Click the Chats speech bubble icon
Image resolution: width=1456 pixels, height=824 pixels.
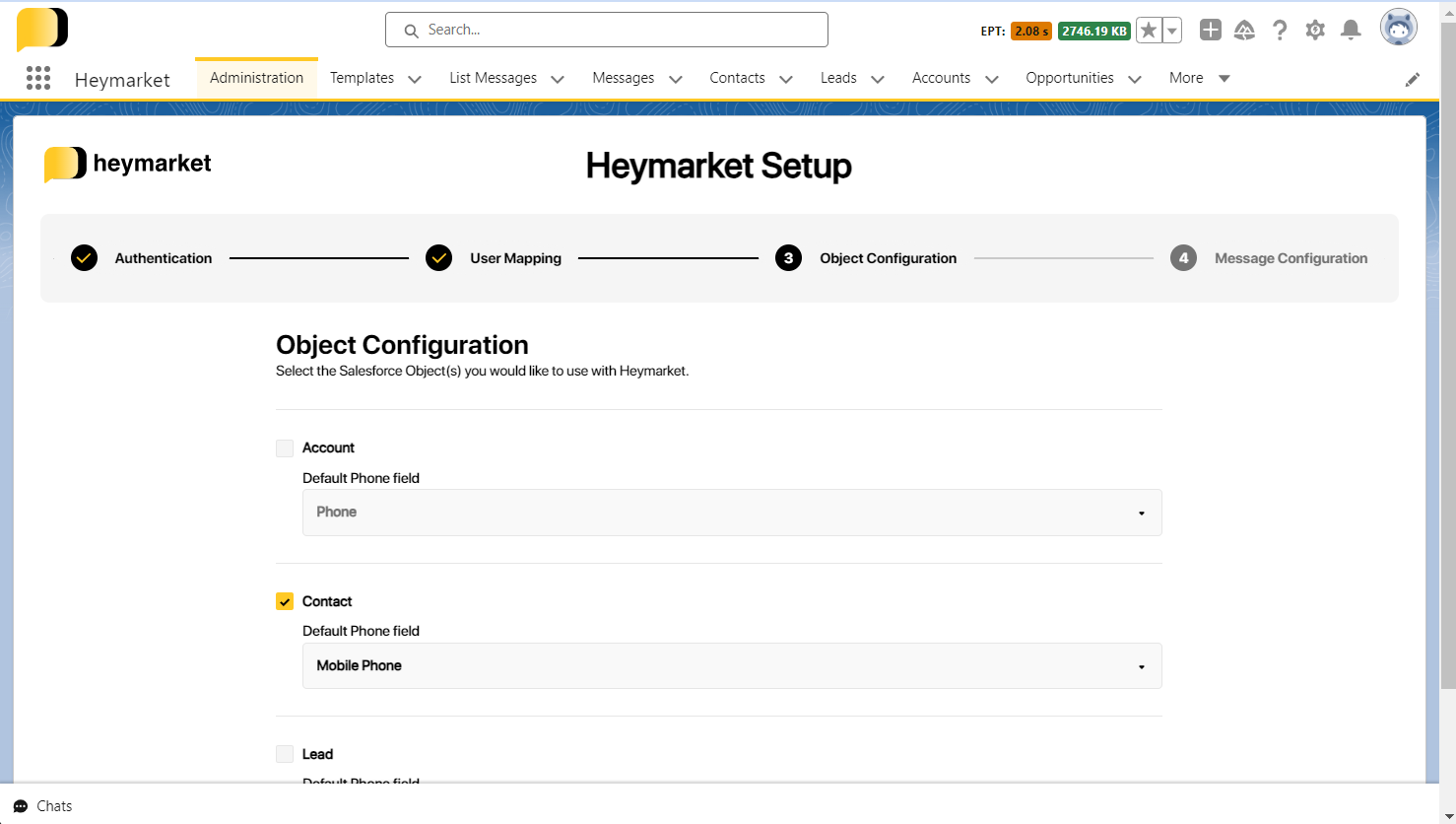pyautogui.click(x=21, y=806)
